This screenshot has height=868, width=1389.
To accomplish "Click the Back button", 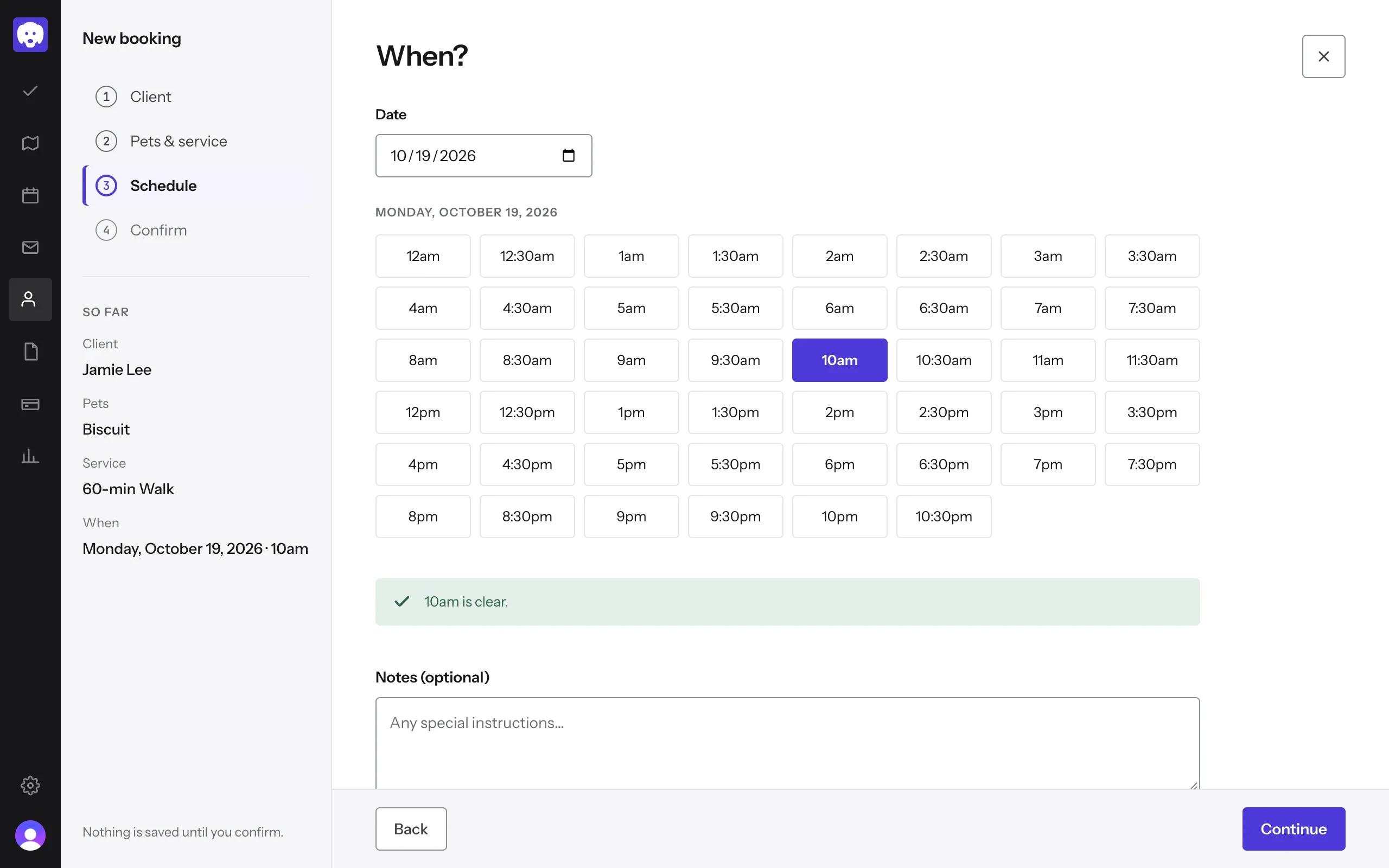I will (x=411, y=829).
